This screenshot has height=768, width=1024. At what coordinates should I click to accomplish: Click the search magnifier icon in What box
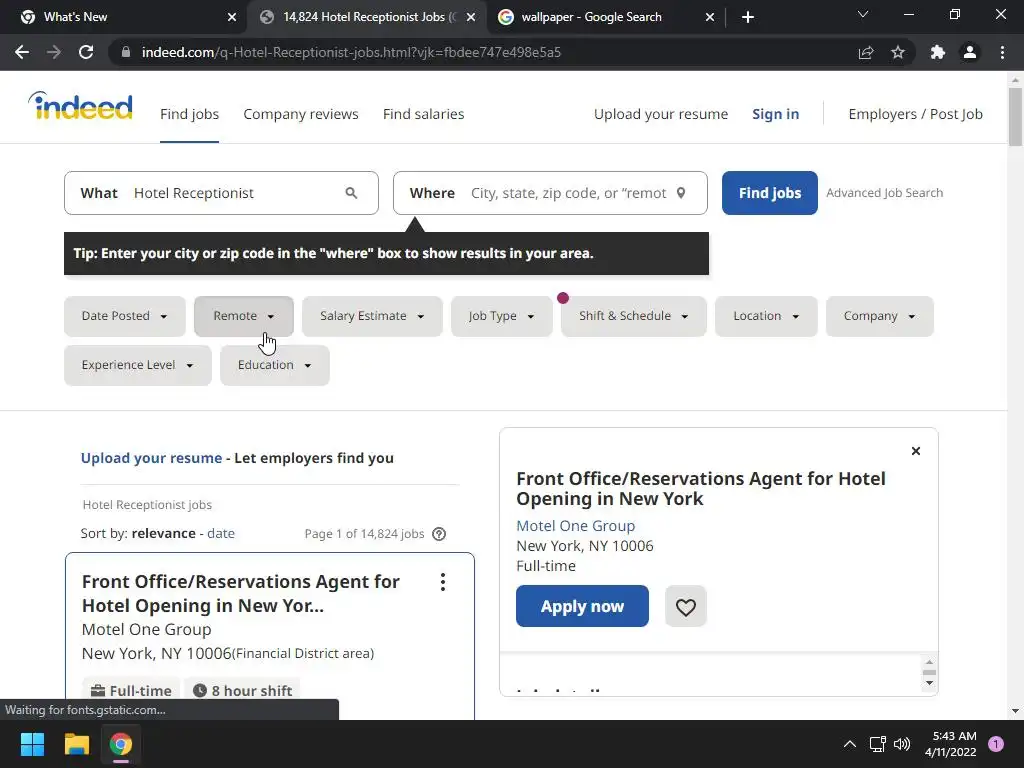(x=351, y=193)
